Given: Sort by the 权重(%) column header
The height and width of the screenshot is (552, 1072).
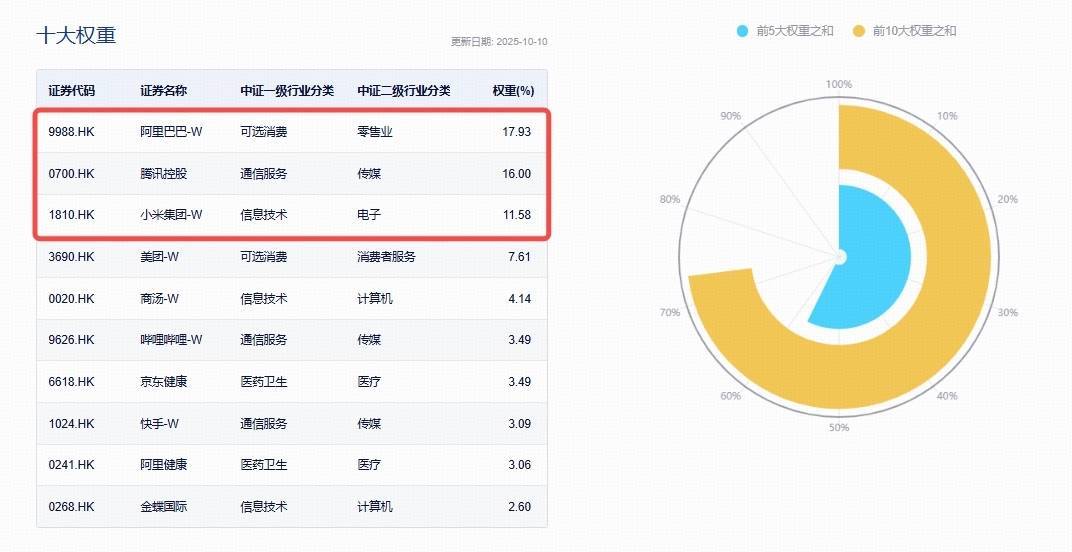Looking at the screenshot, I should (x=512, y=91).
